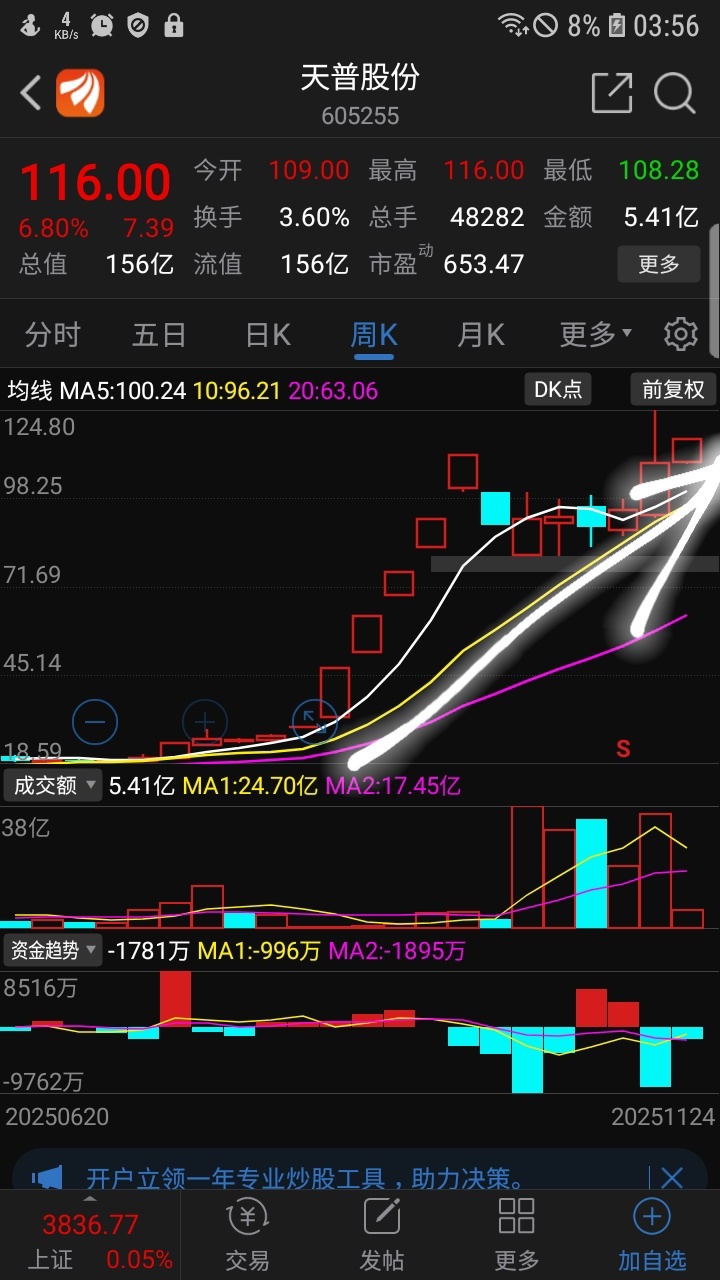Zoom out chart with minus icon
The width and height of the screenshot is (720, 1280).
(x=96, y=721)
